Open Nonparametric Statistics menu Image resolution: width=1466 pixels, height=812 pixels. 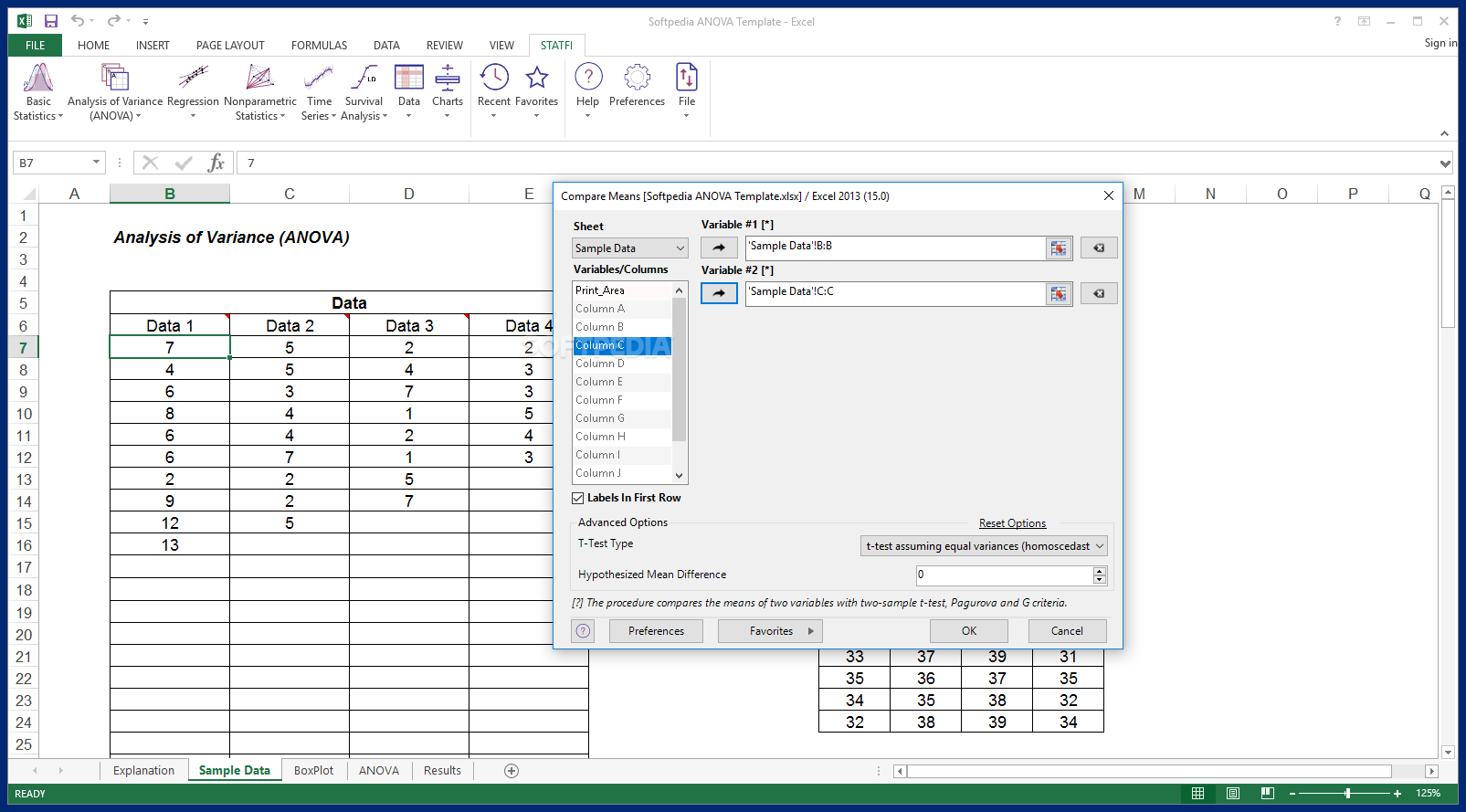click(260, 91)
